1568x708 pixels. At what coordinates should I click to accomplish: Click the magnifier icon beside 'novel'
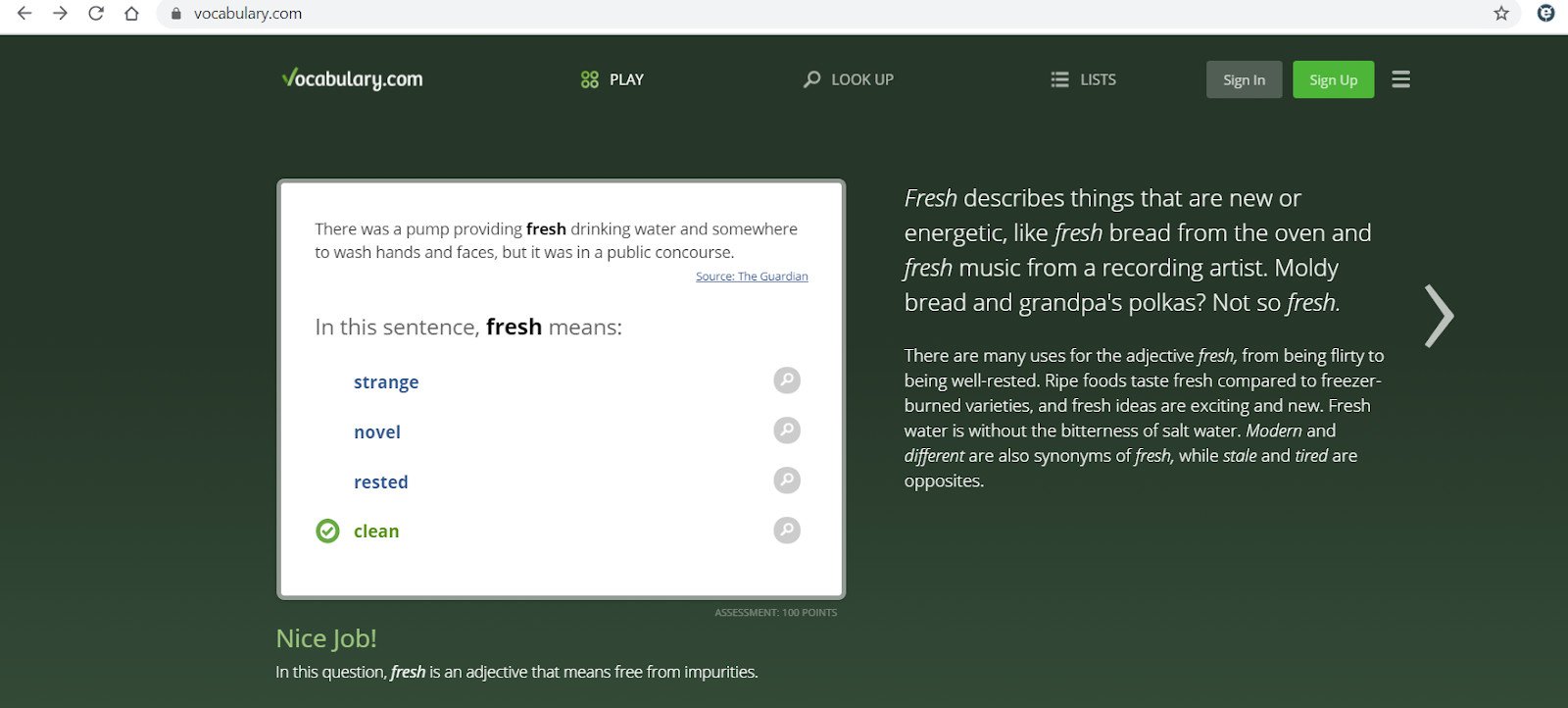786,430
